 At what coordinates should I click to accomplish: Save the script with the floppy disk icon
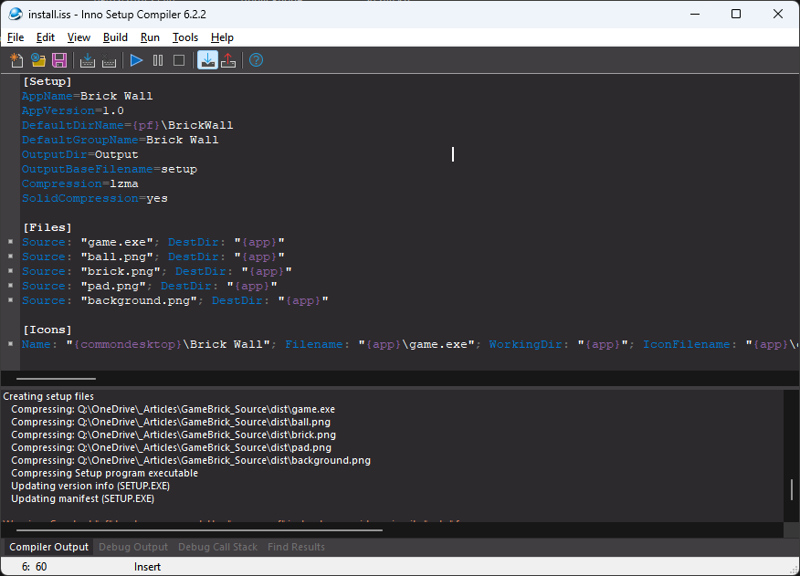(59, 61)
